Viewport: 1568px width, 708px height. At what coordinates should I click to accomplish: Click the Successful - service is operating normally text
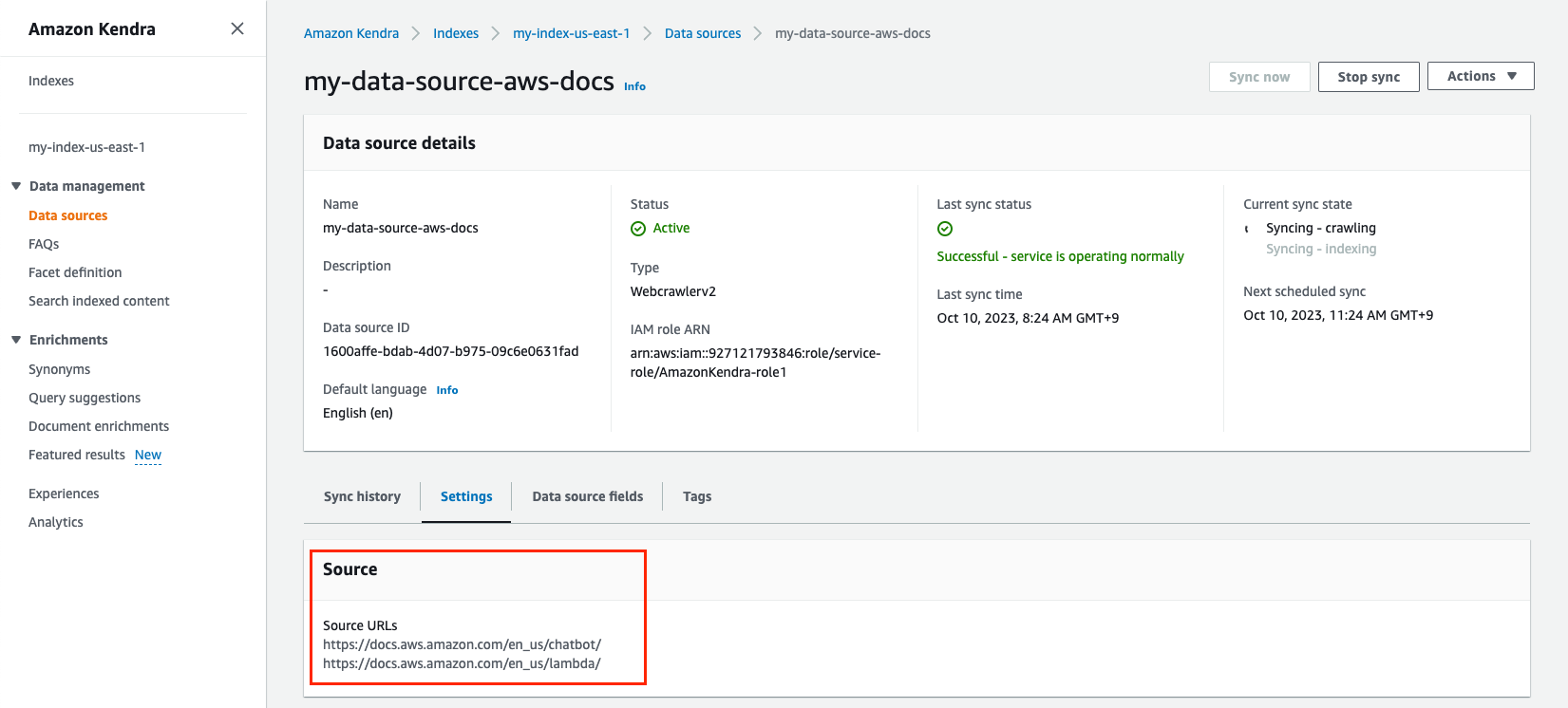pos(1060,256)
